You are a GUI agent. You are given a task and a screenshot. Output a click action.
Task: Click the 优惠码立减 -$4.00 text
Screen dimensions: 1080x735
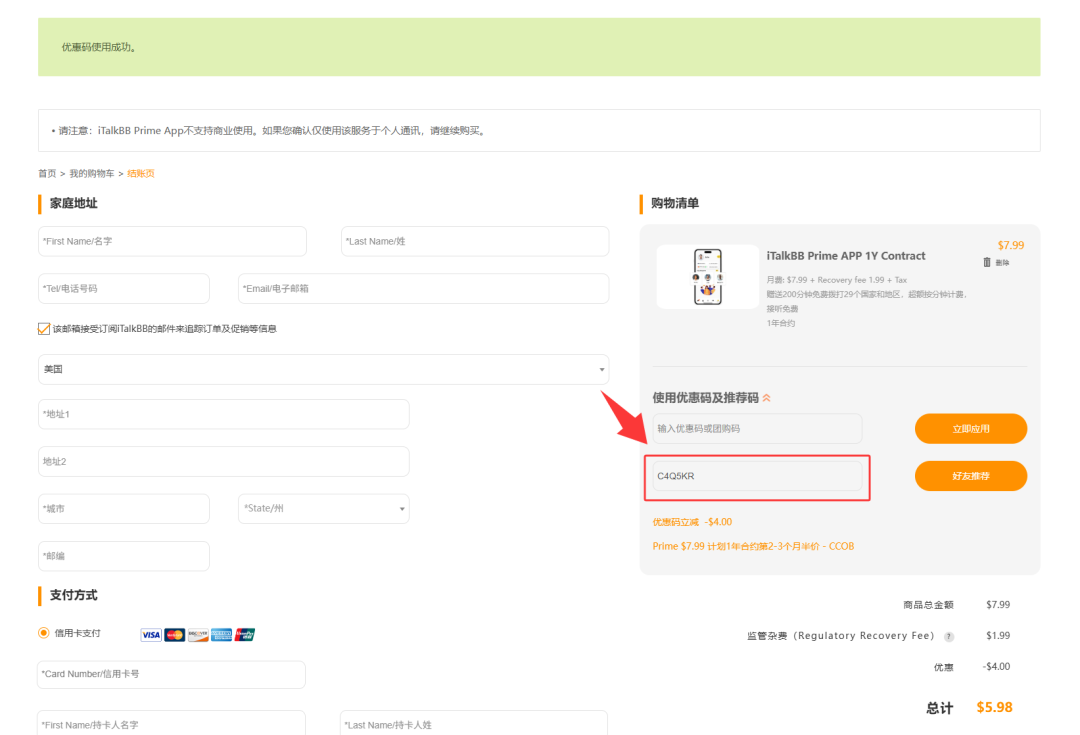point(692,522)
